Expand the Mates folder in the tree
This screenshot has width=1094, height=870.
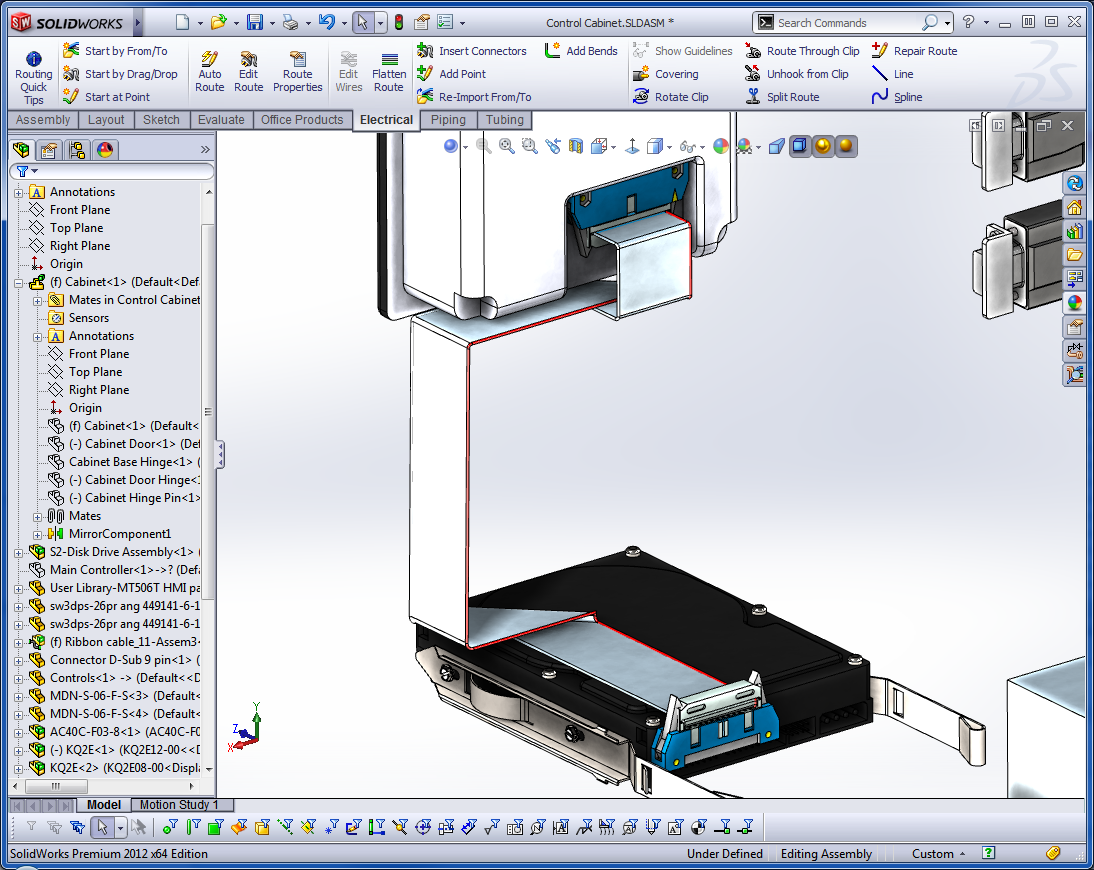click(x=36, y=515)
